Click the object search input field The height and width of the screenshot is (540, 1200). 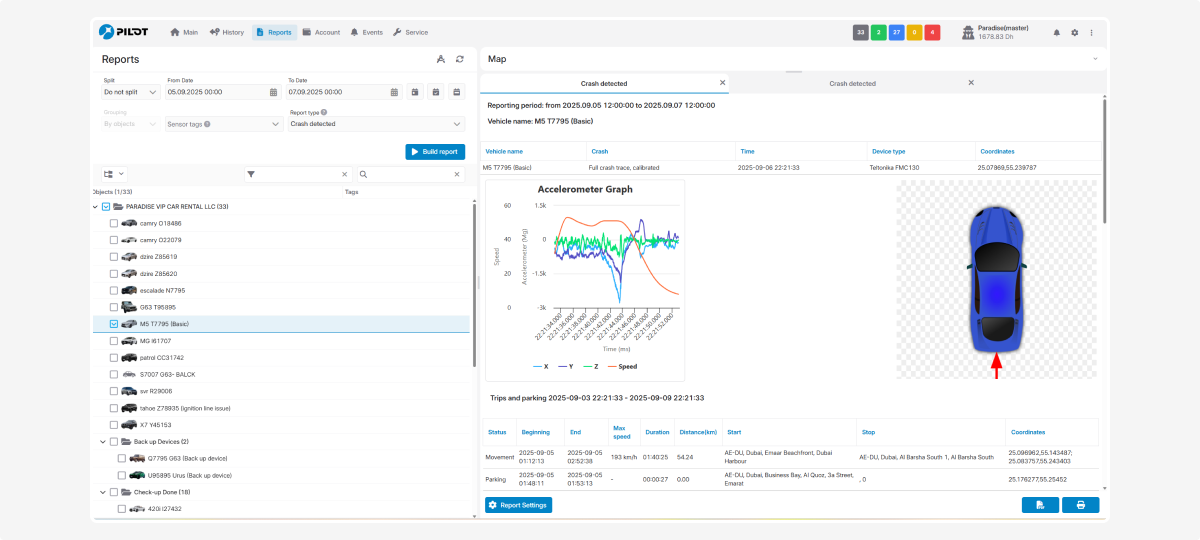pos(410,174)
